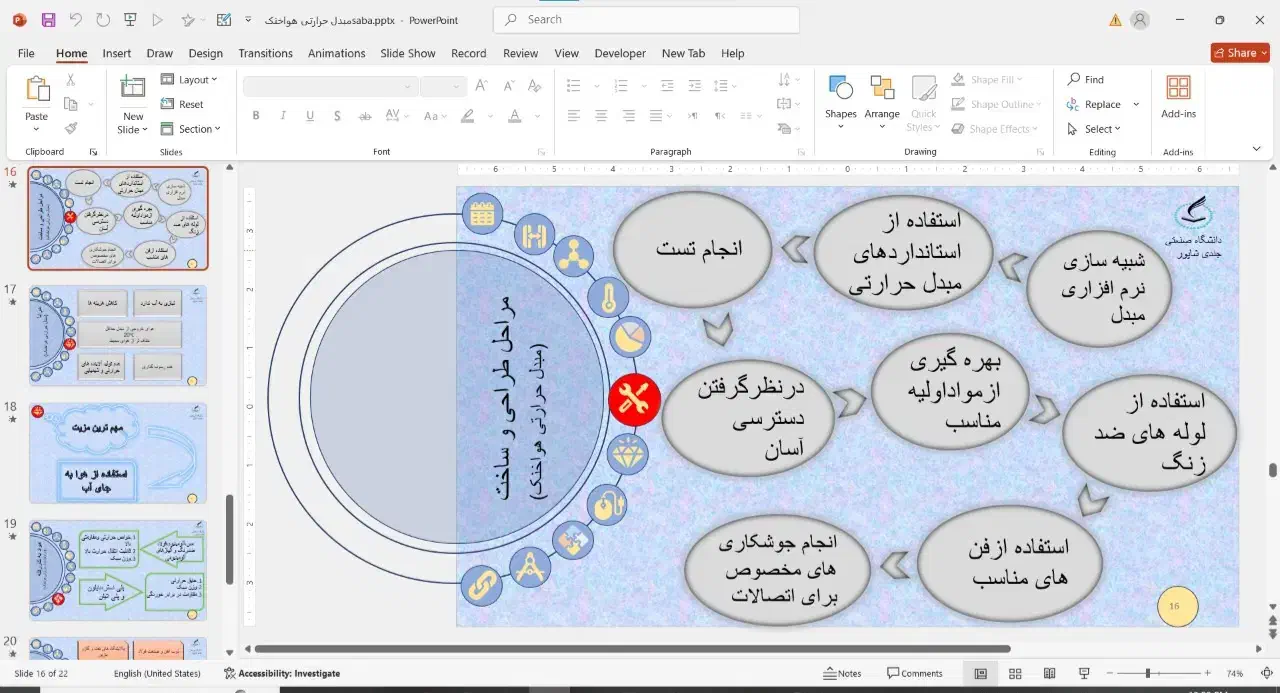
Task: Open the Font Size dropdown
Action: pyautogui.click(x=456, y=85)
